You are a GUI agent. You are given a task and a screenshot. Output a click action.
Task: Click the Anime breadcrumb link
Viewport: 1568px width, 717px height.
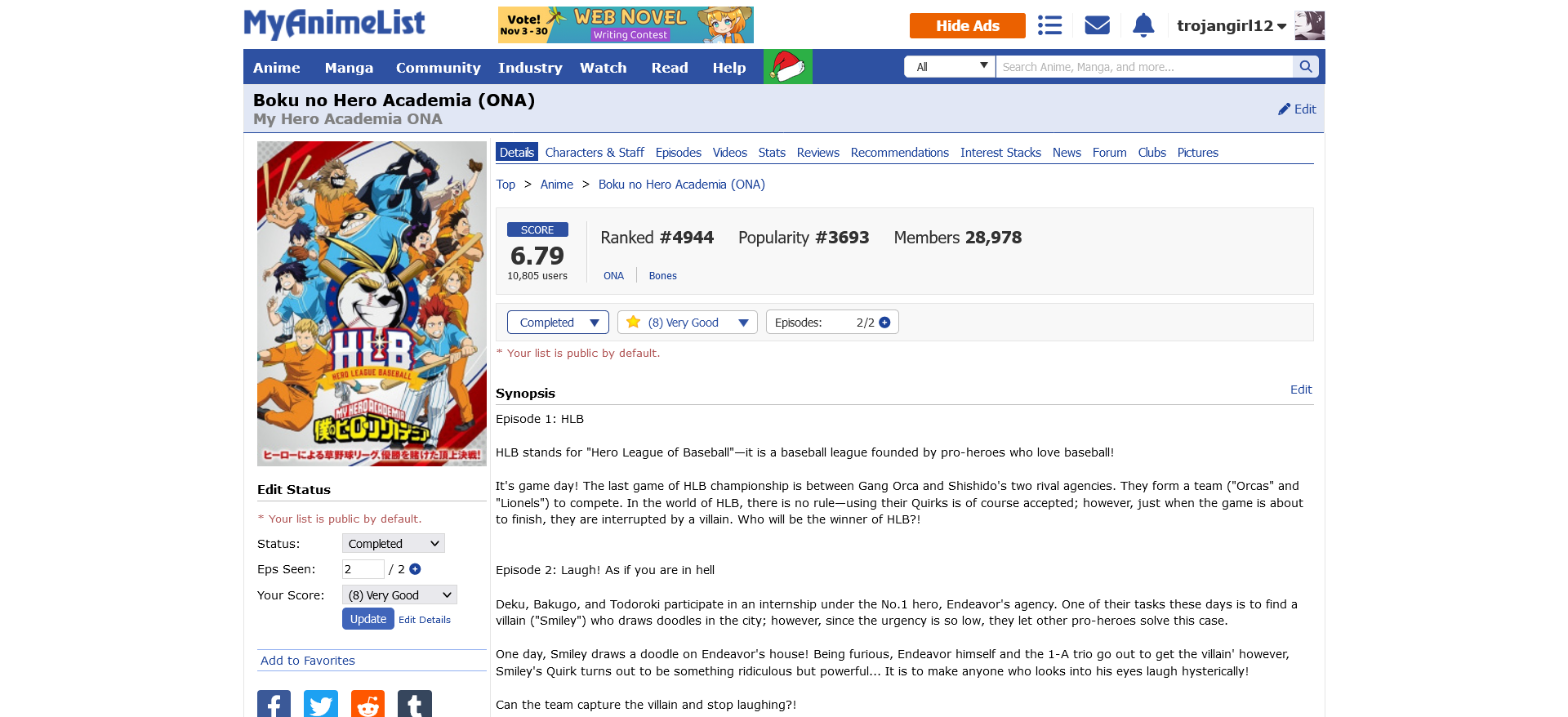(x=556, y=185)
